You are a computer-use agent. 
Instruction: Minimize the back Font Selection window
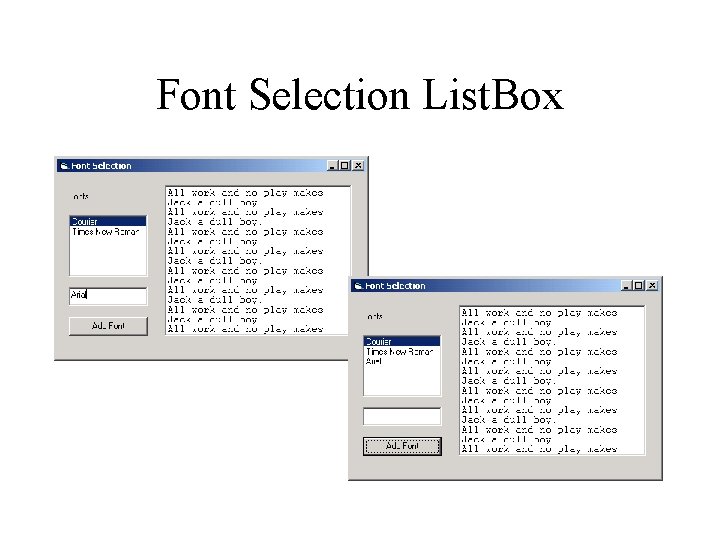332,166
